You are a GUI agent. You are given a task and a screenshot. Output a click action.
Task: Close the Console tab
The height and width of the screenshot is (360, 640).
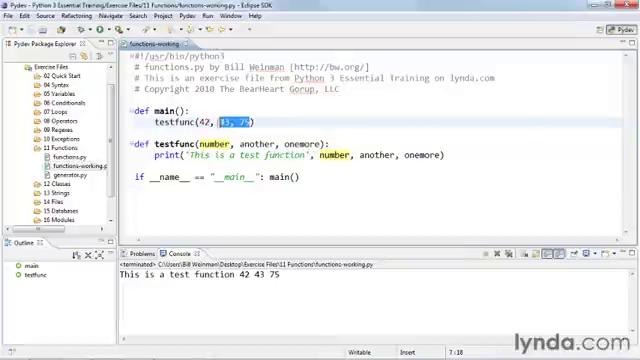tap(197, 253)
